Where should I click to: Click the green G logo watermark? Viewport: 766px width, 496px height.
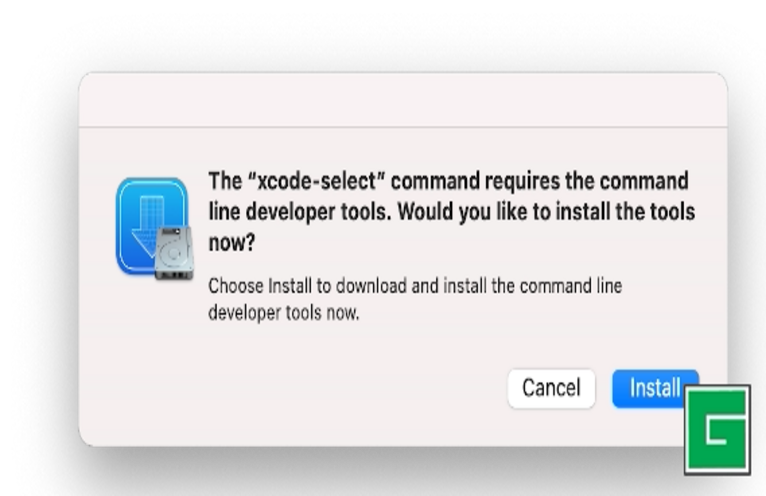[x=717, y=430]
